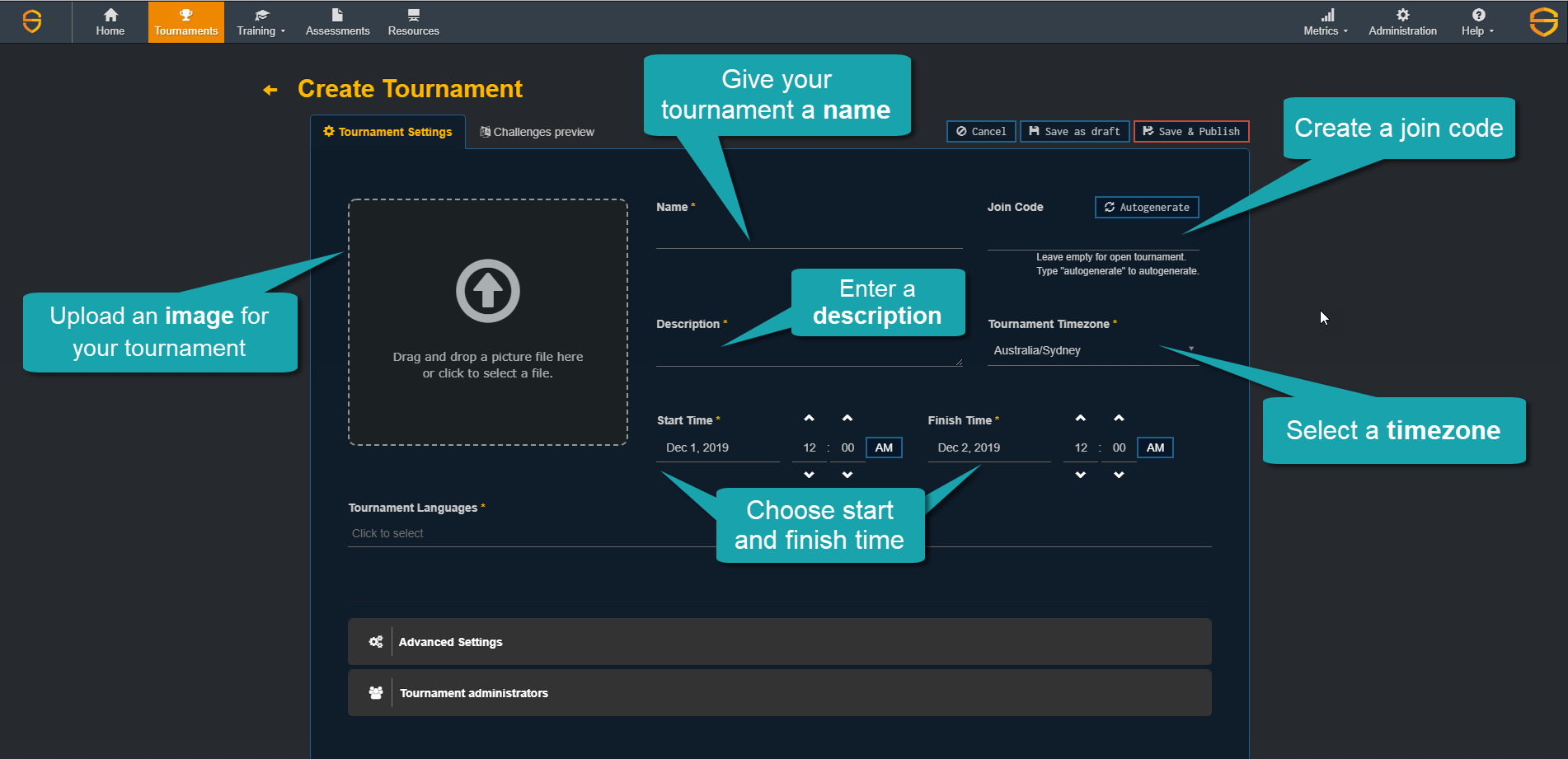Open Administration settings
This screenshot has width=1568, height=759.
(x=1401, y=21)
